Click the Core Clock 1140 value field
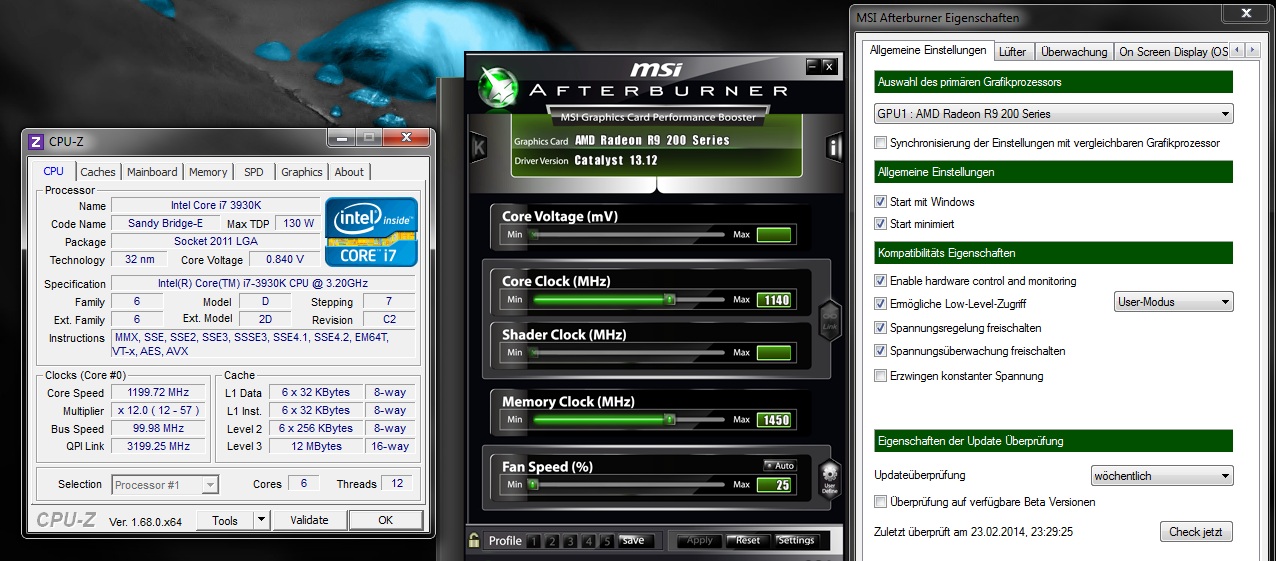The width and height of the screenshot is (1276, 561). click(x=774, y=299)
